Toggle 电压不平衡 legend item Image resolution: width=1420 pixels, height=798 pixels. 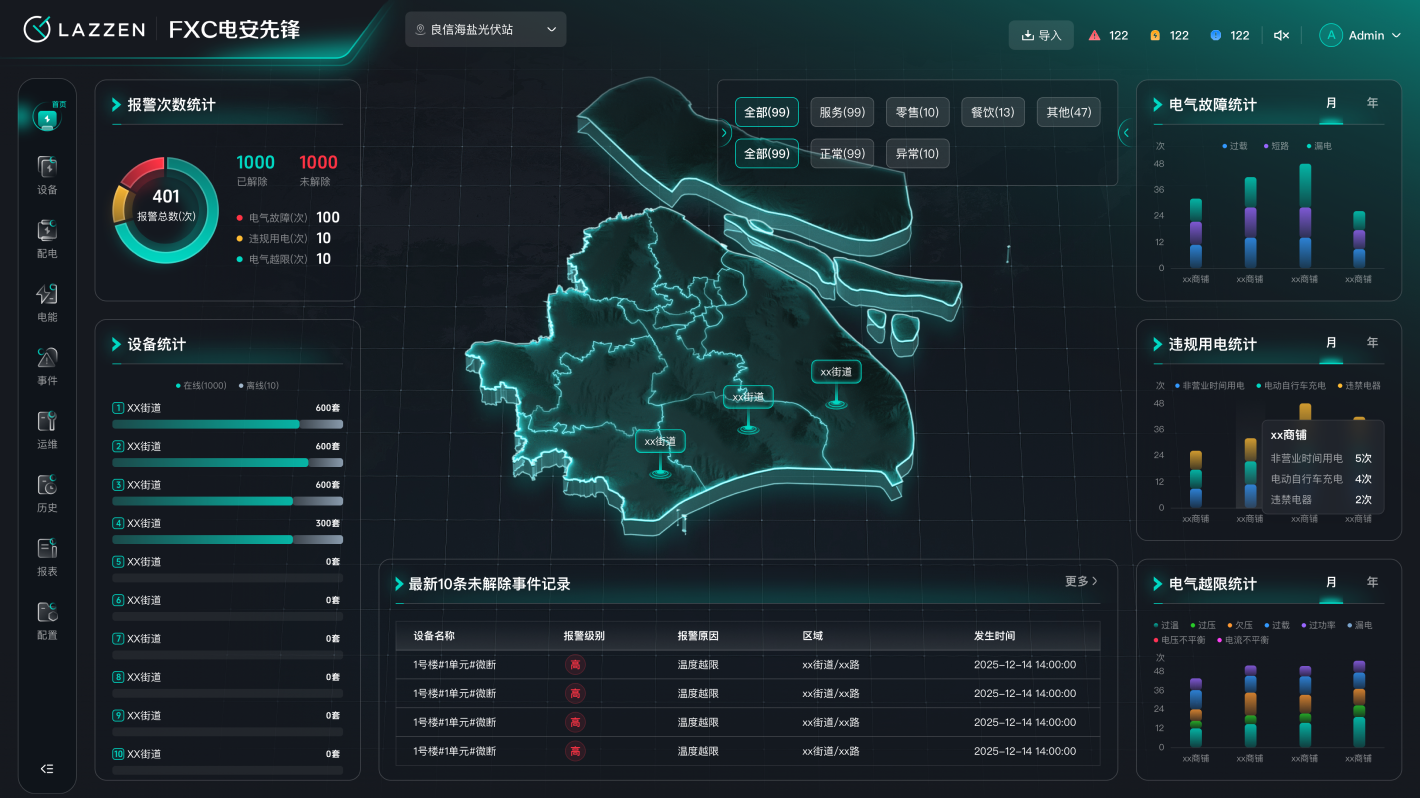pos(1179,640)
